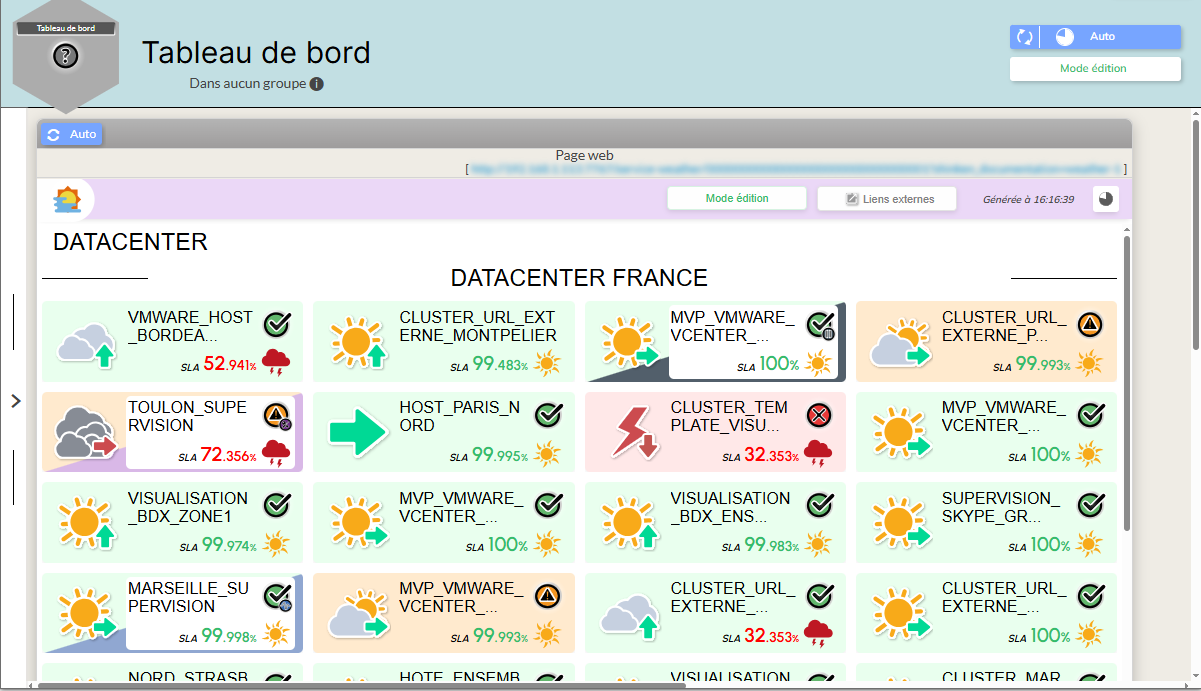Open the blurred web page URL link

(x=795, y=170)
